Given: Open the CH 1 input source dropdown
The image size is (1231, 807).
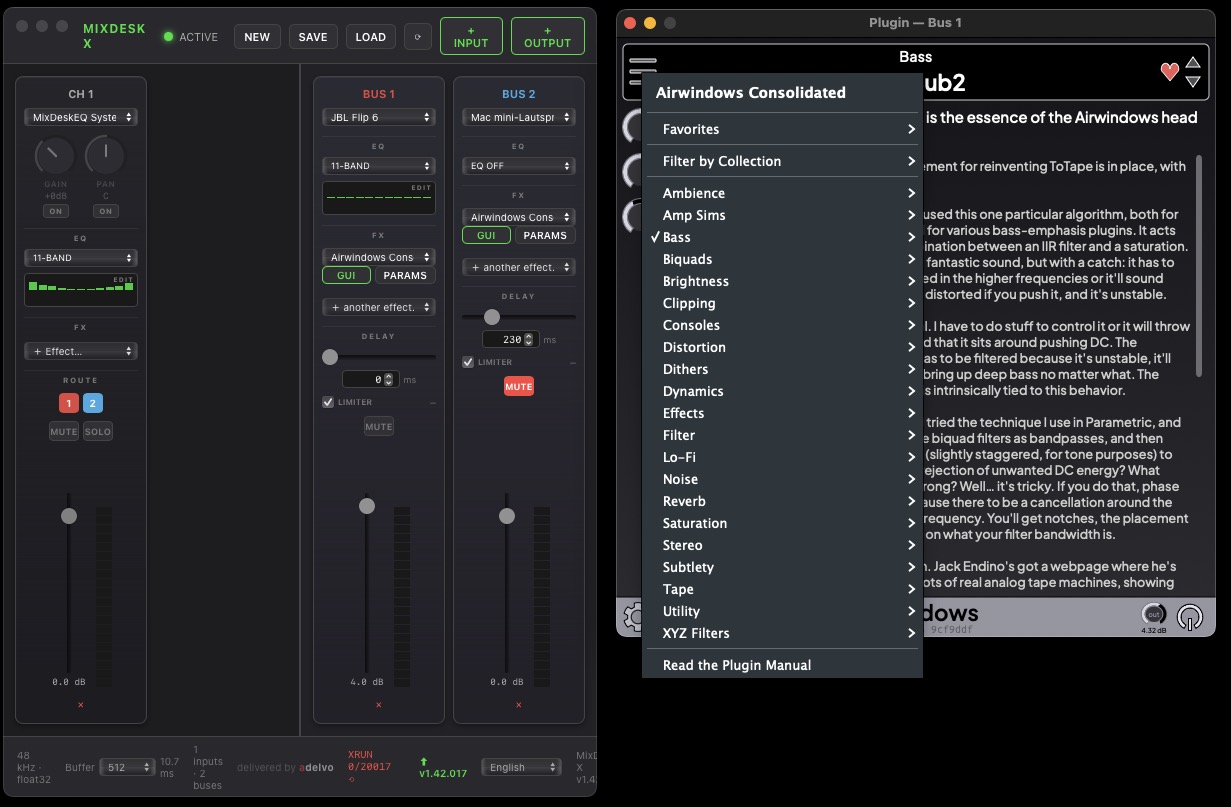Looking at the screenshot, I should coord(81,117).
